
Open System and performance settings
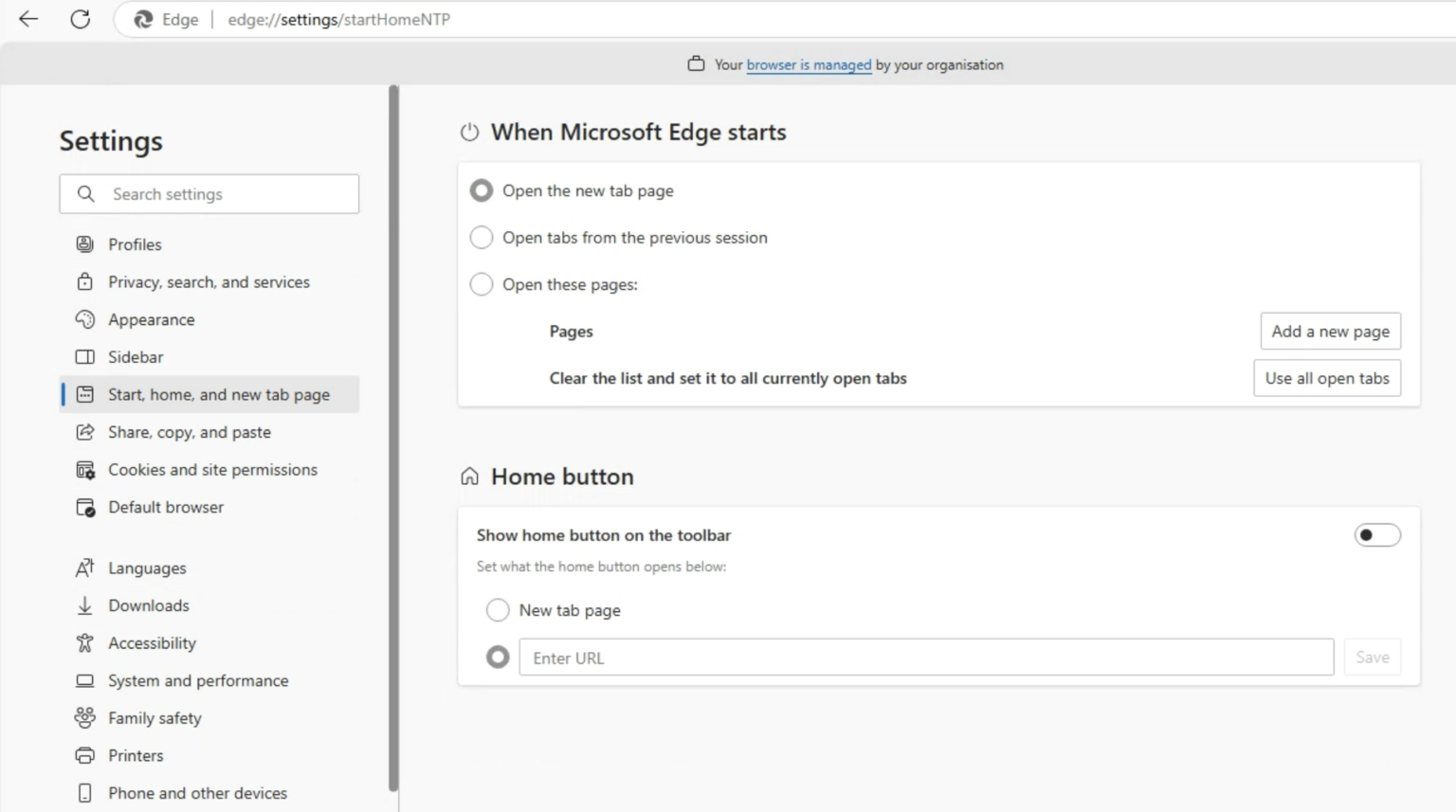coord(198,680)
